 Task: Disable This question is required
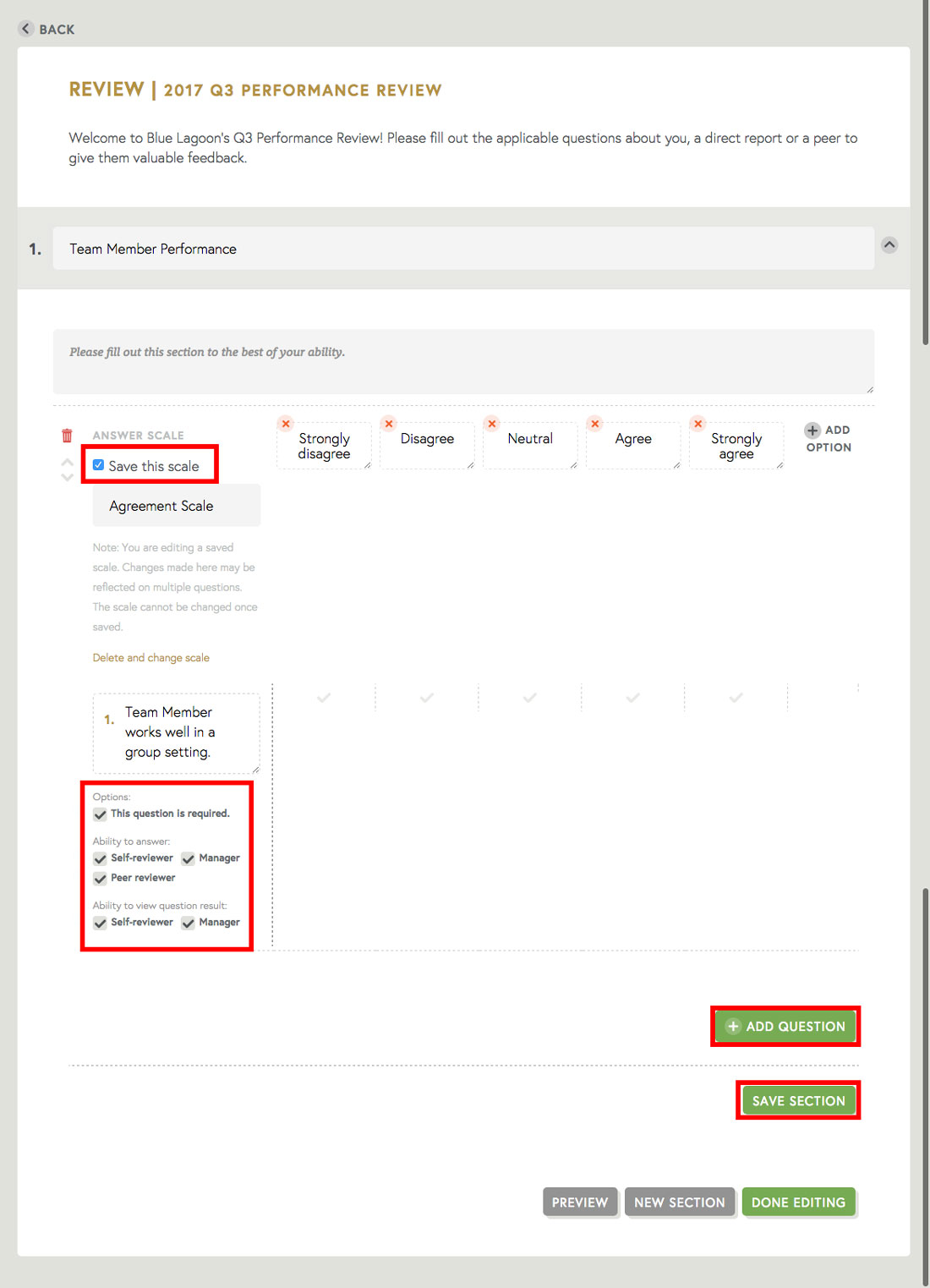(x=100, y=814)
